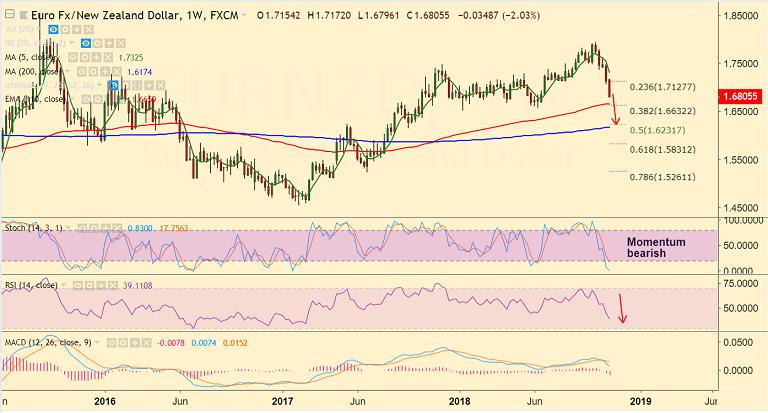This screenshot has width=768, height=413.
Task: Click Fibonacci level 0.382(1.66322)
Action: point(662,111)
